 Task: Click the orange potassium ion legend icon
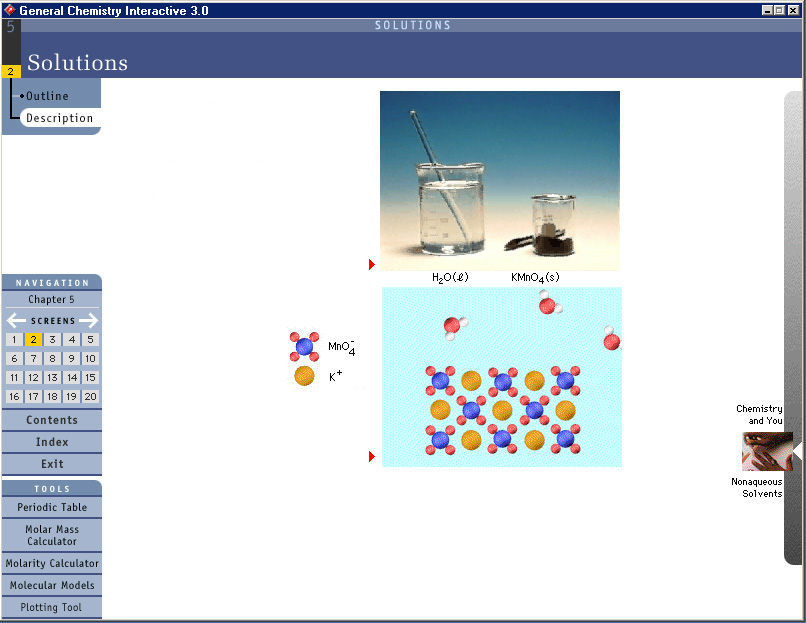click(304, 376)
